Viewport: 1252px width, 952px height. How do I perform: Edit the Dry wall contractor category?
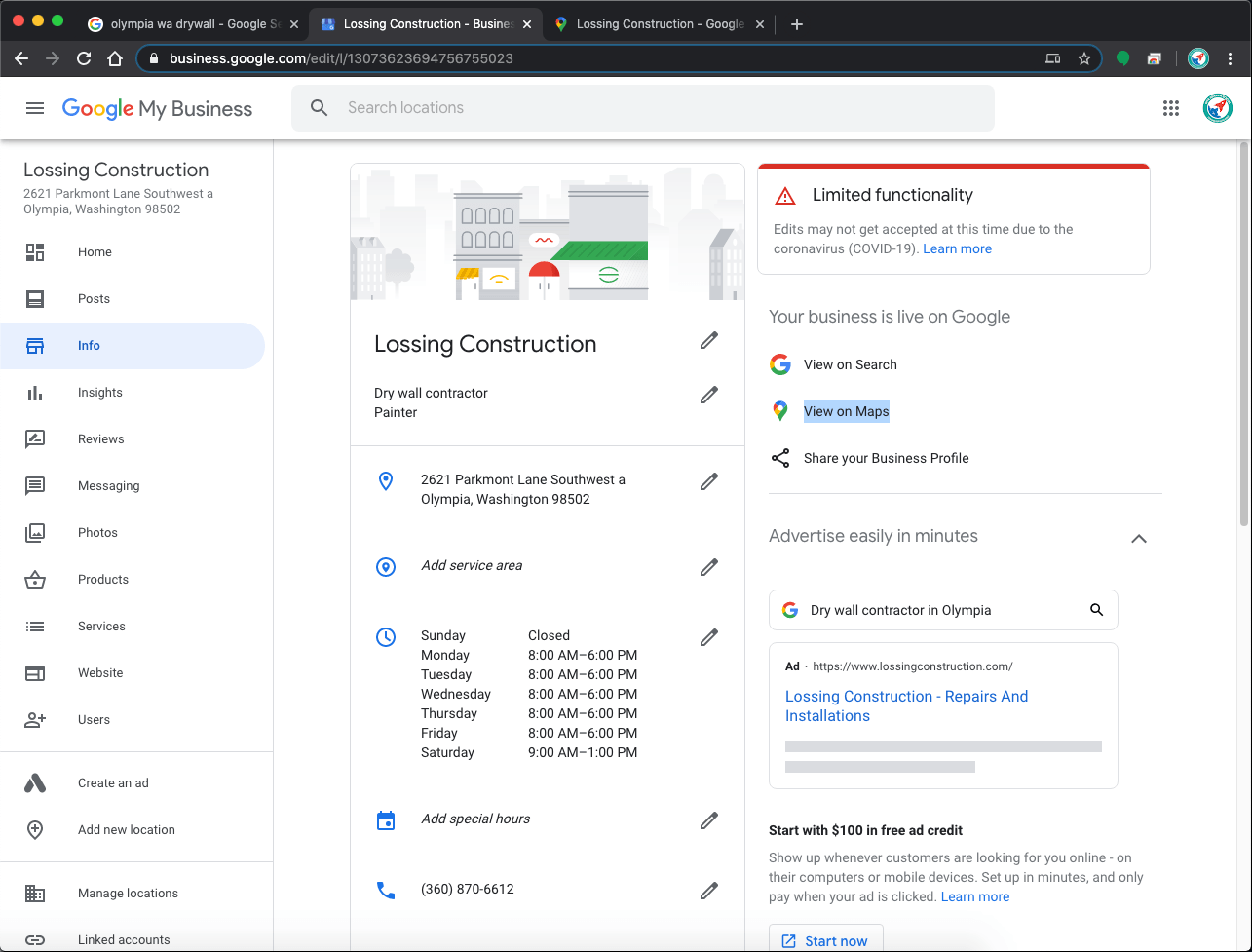pos(709,395)
